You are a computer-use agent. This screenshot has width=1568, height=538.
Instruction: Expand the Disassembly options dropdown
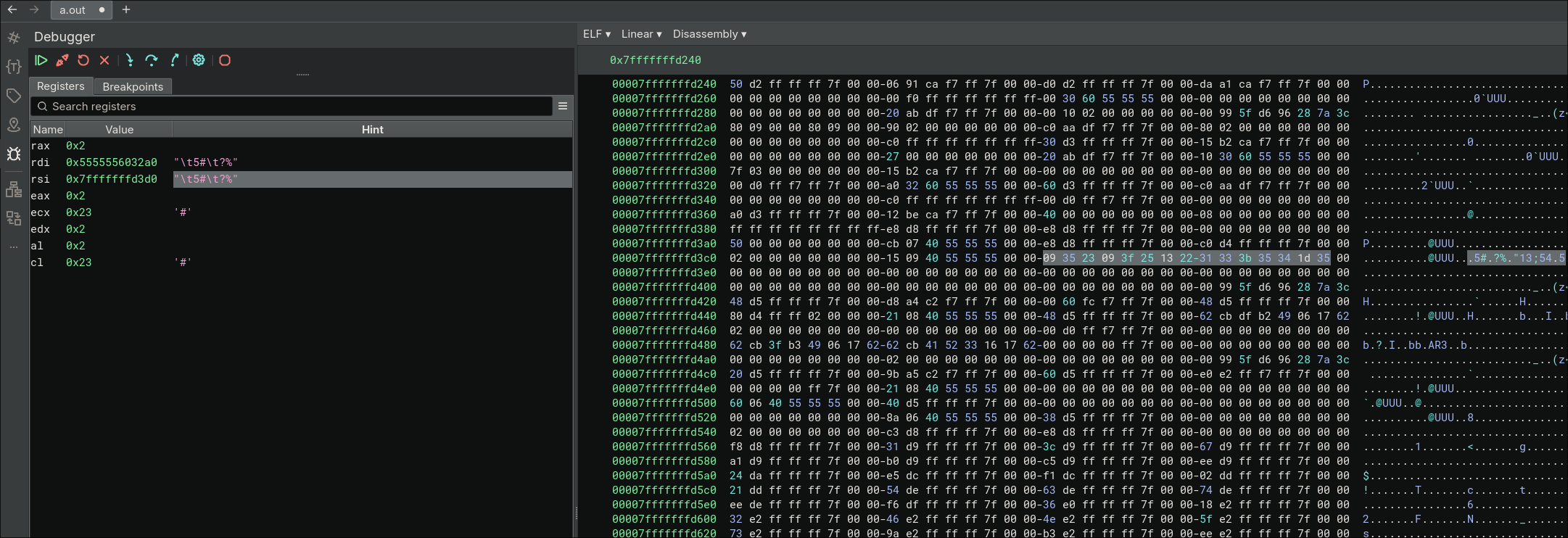[x=709, y=34]
